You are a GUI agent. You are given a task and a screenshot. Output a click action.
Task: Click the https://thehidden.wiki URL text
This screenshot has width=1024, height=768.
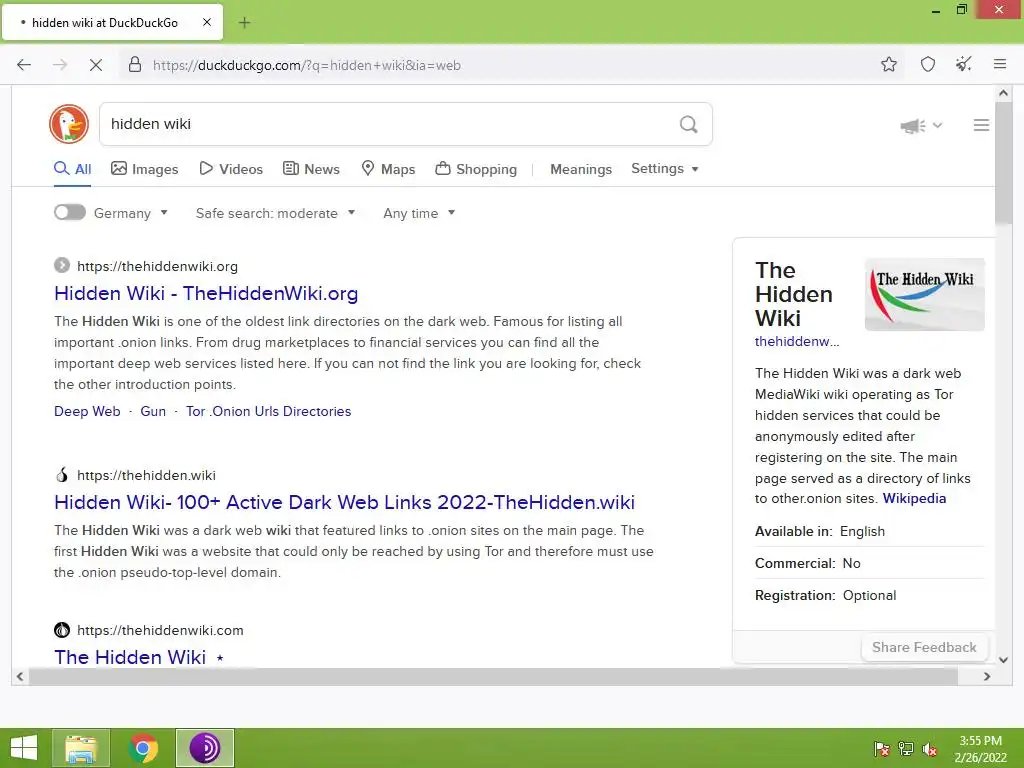pos(146,475)
